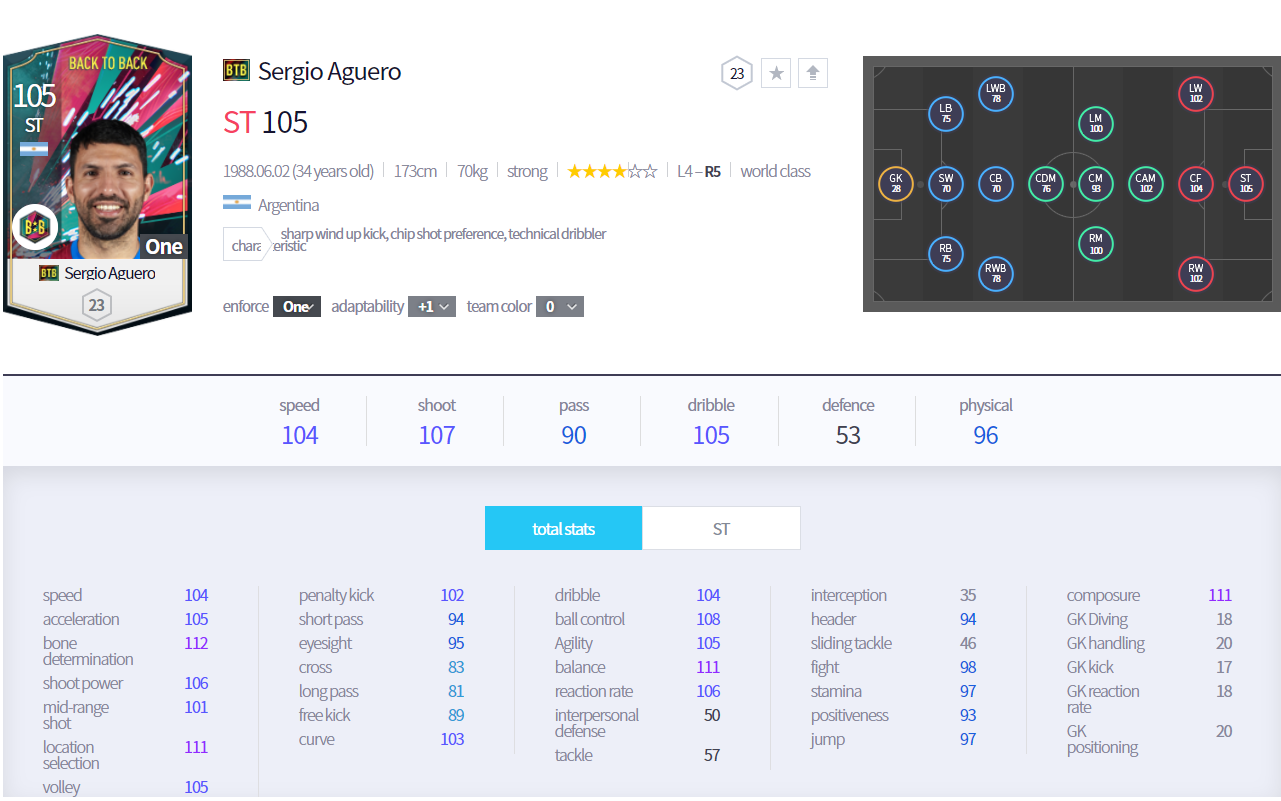Open the enforce level dropdown
This screenshot has width=1281, height=801.
[297, 307]
